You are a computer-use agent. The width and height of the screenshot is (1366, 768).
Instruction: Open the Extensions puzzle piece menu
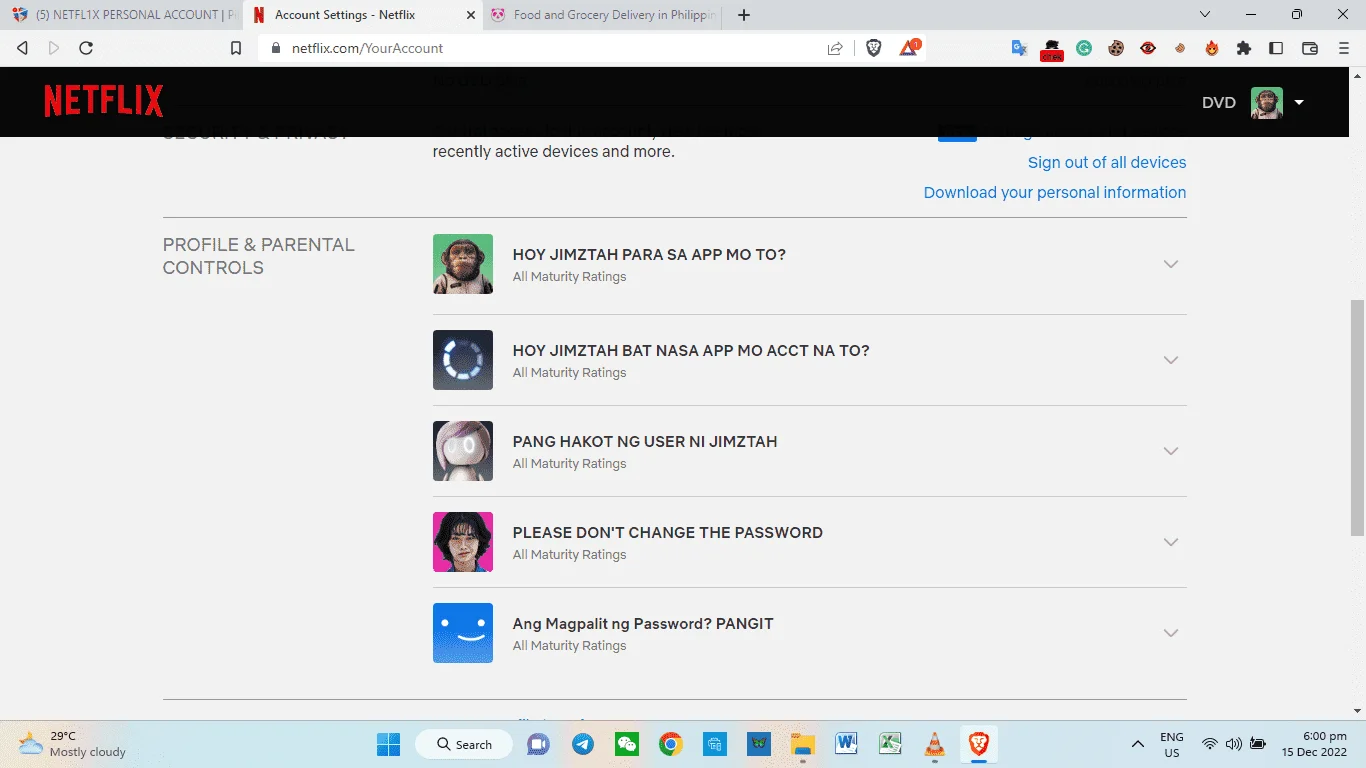pyautogui.click(x=1244, y=48)
